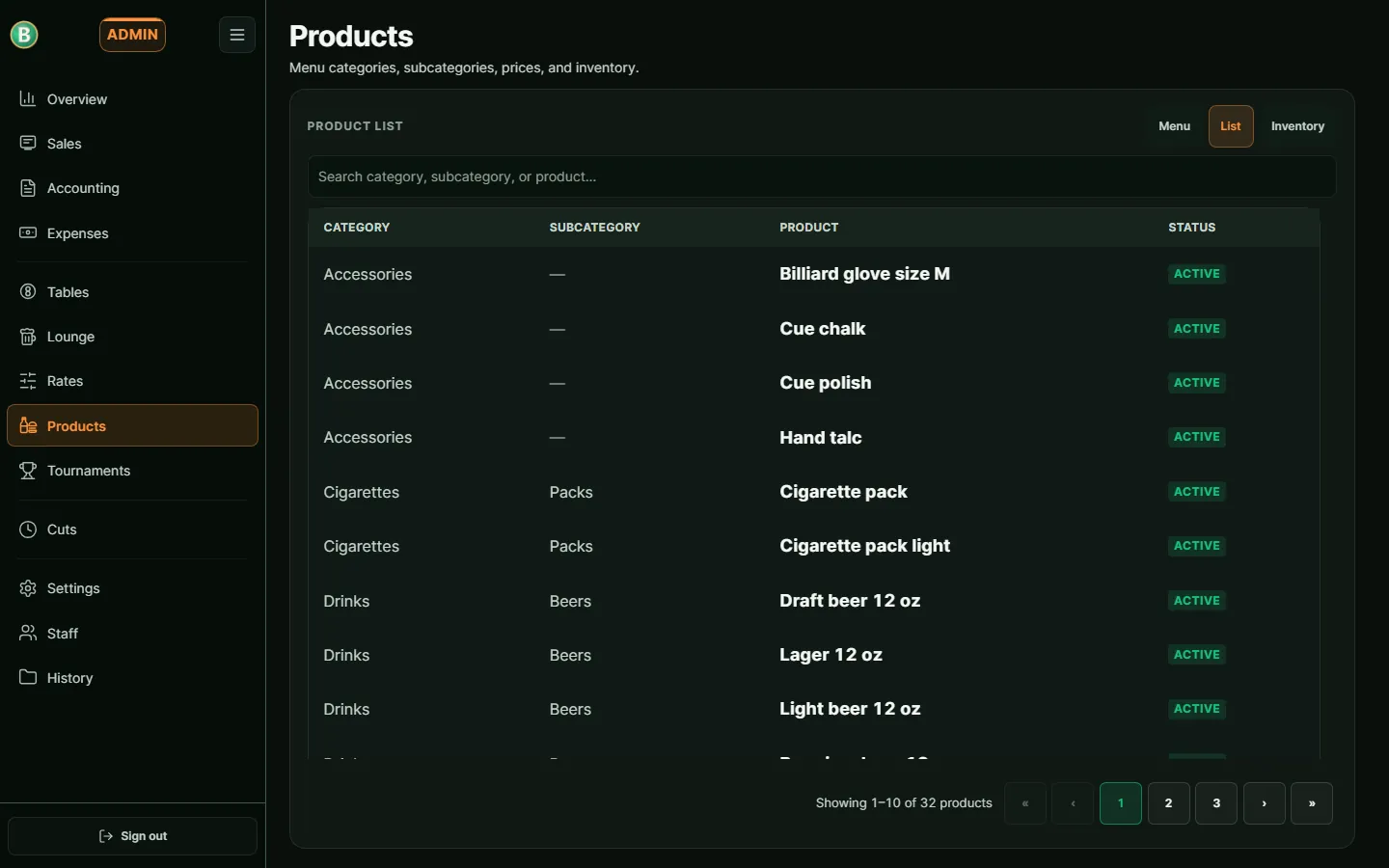Click the Products icon in sidebar

pyautogui.click(x=28, y=425)
